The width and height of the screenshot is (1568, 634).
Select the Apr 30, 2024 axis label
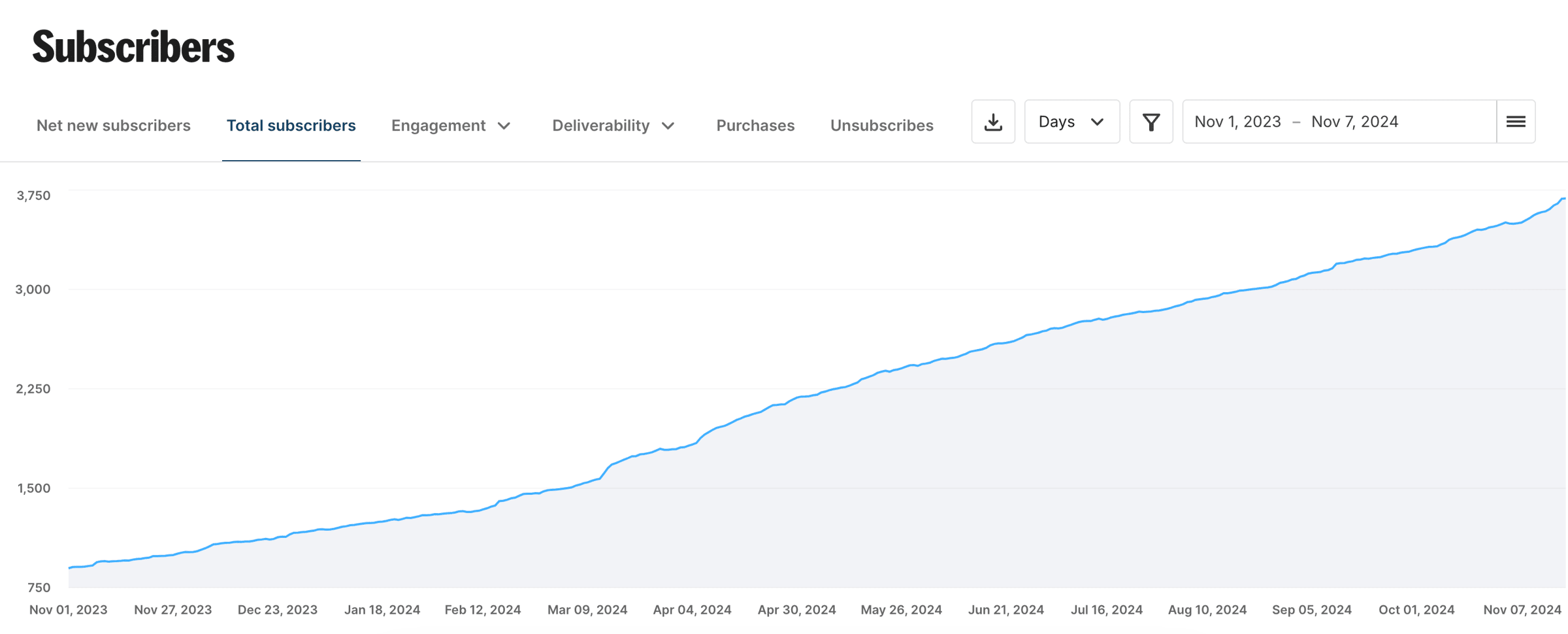(796, 610)
